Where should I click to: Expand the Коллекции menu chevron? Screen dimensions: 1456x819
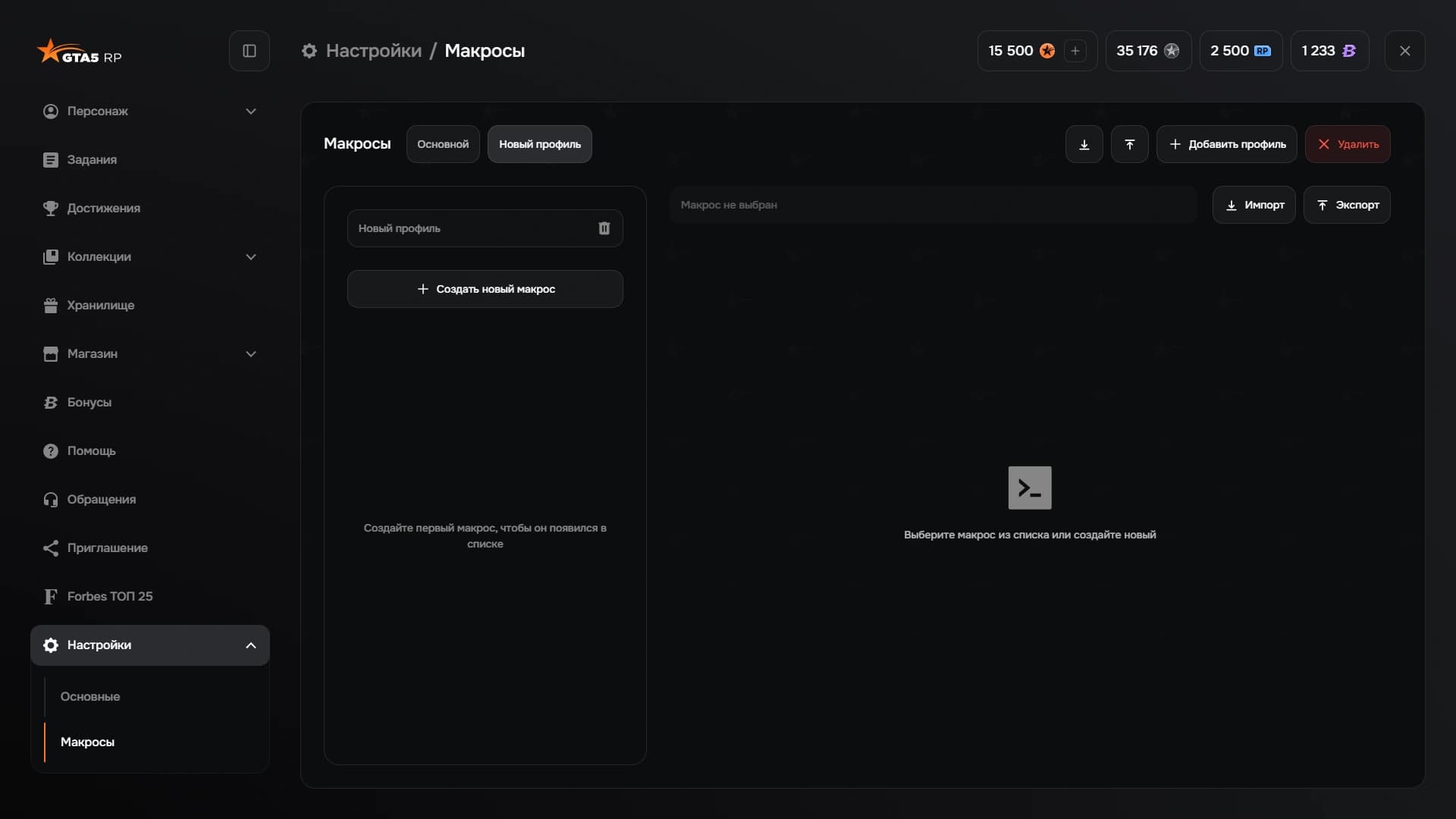coord(251,257)
